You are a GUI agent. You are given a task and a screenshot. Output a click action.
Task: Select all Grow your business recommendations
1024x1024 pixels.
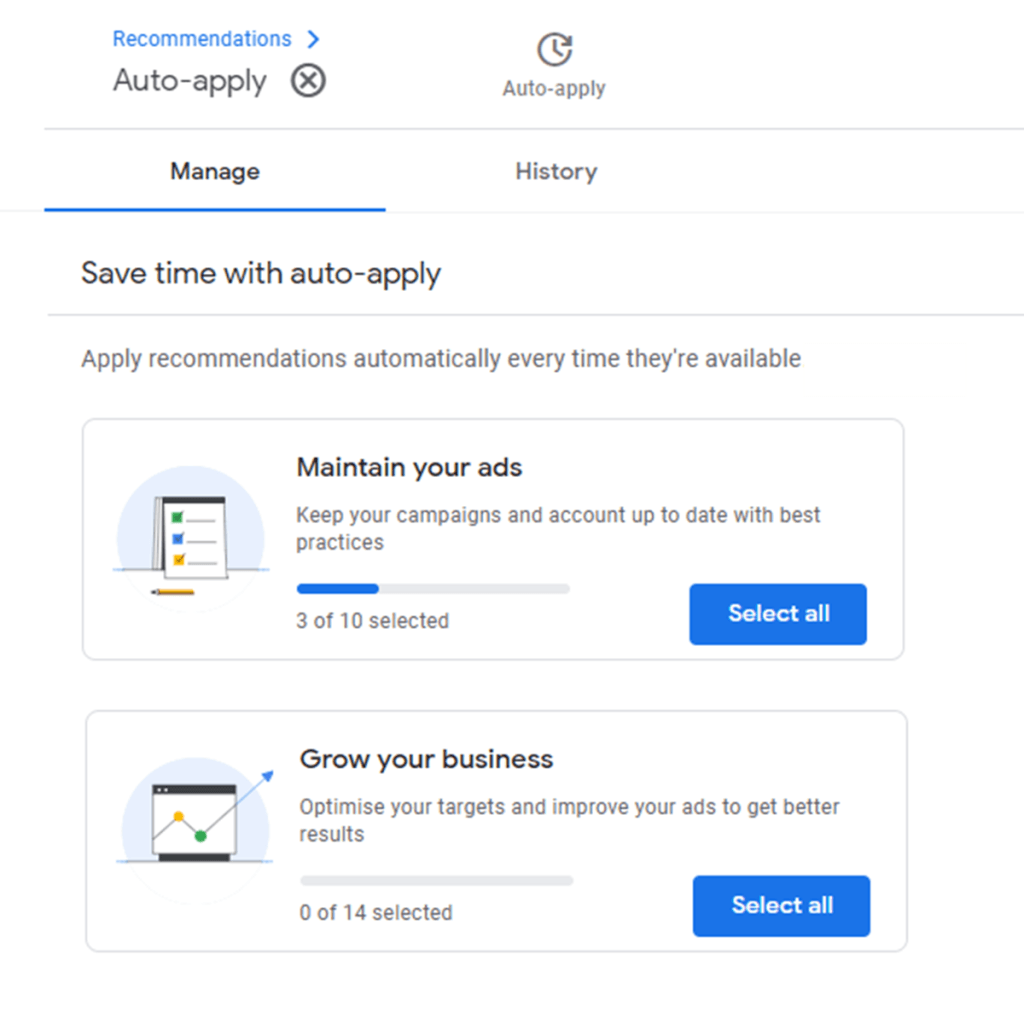[781, 906]
